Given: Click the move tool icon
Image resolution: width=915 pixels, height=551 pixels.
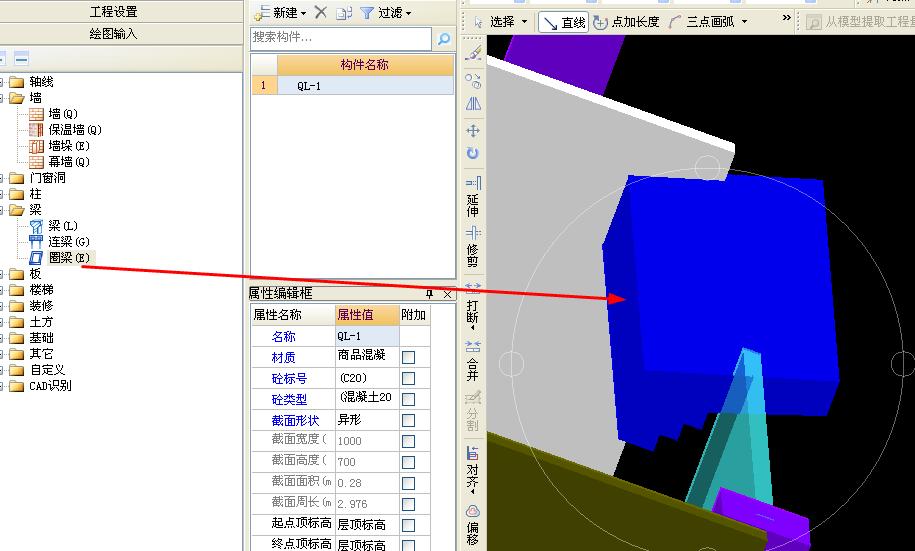Looking at the screenshot, I should pyautogui.click(x=473, y=130).
